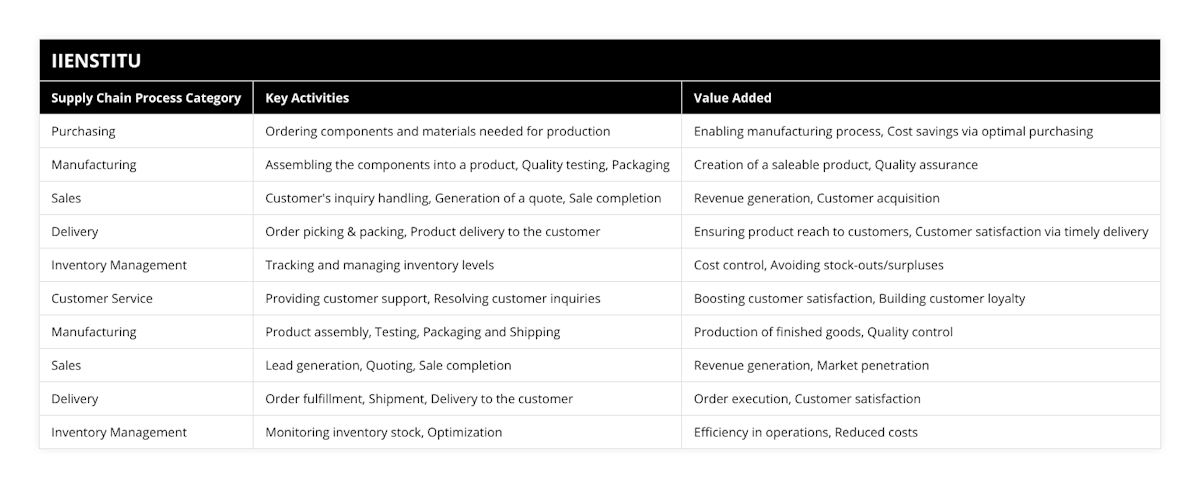This screenshot has height=488, width=1200.
Task: Click the Order picking & packing cell
Action: pyautogui.click(x=432, y=231)
